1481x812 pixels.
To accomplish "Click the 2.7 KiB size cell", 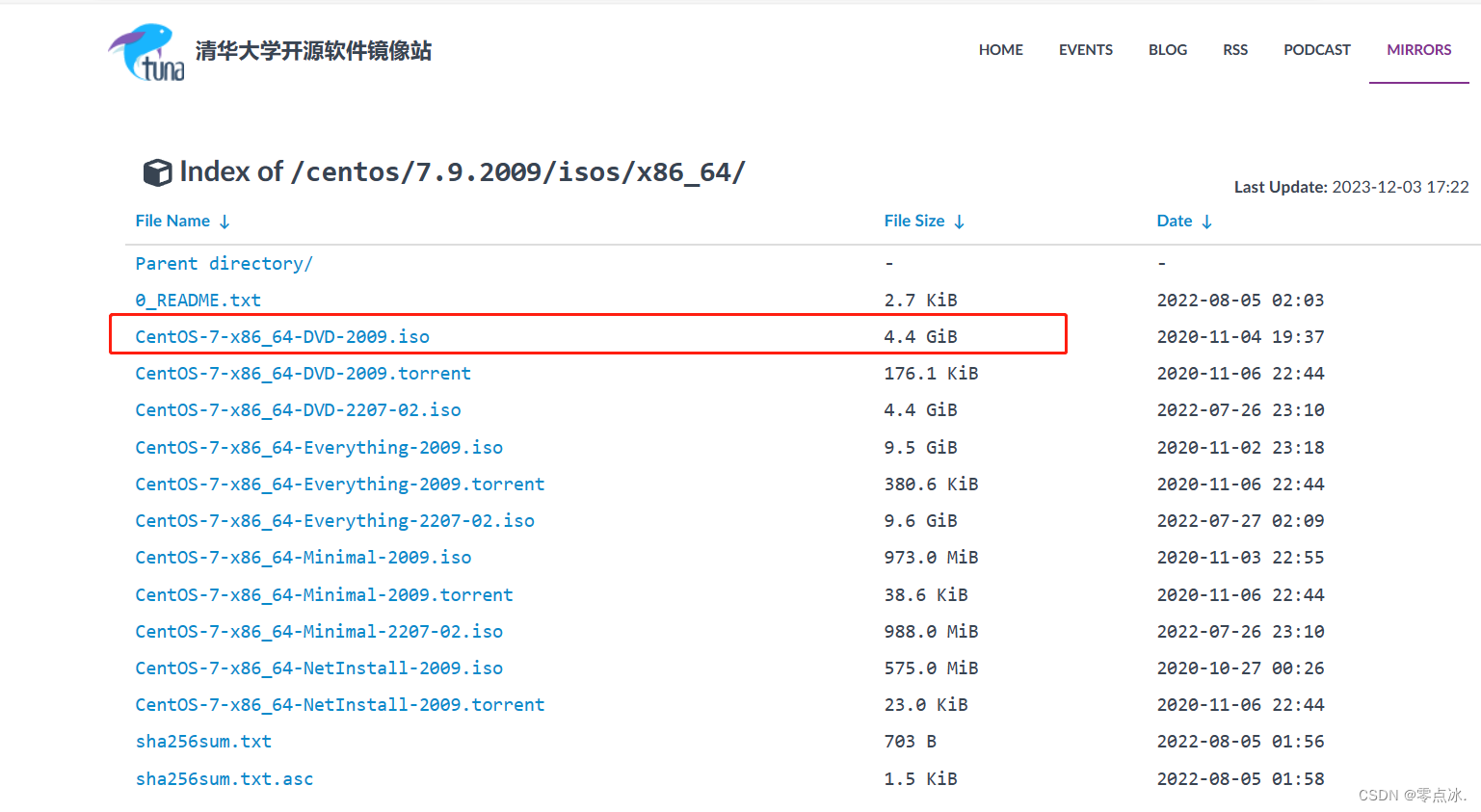I will (x=921, y=301).
